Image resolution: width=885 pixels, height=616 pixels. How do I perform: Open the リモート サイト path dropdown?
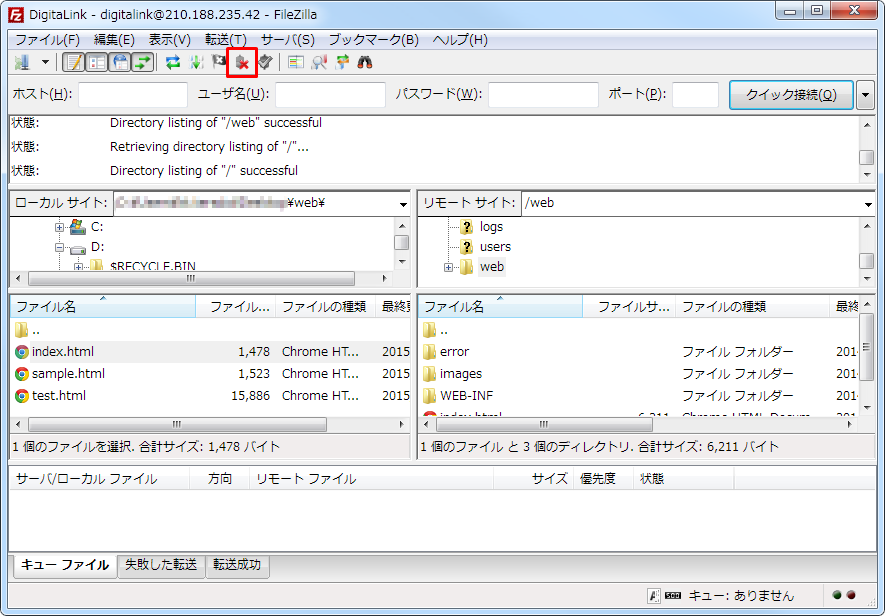tap(868, 203)
